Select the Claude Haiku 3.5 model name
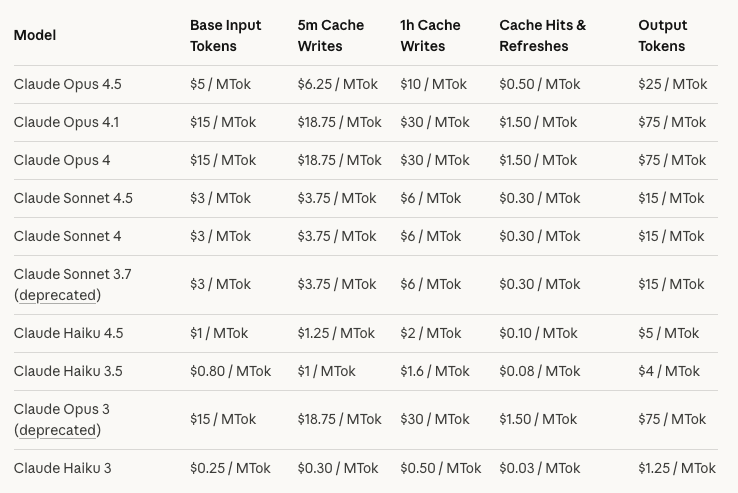 click(x=68, y=372)
